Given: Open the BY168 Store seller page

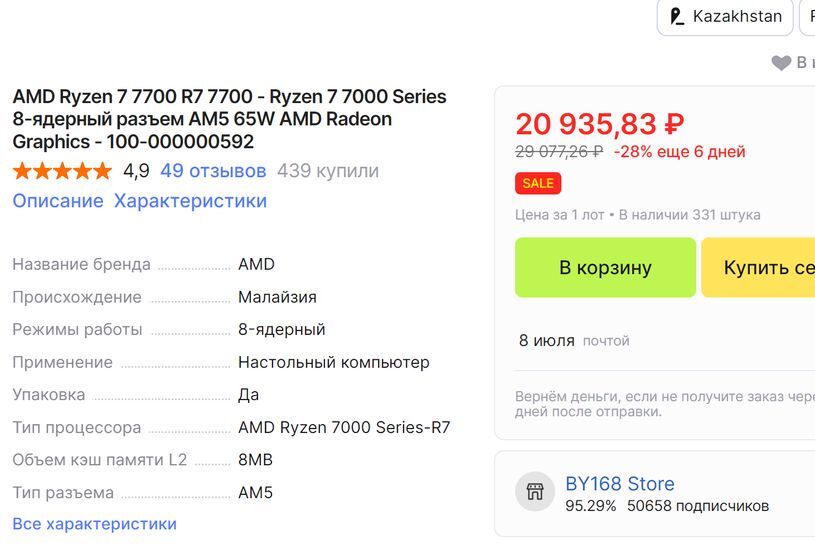Looking at the screenshot, I should pos(620,484).
